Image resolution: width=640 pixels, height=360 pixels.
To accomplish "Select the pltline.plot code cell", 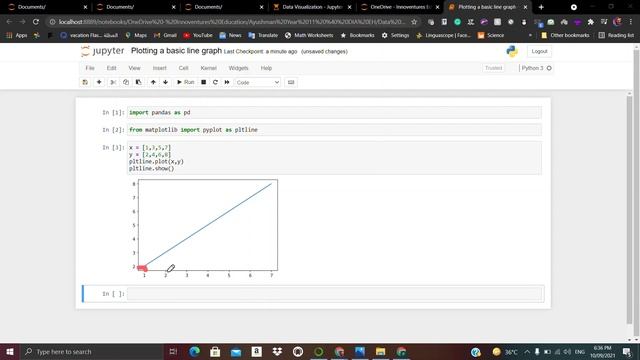I will tap(335, 158).
